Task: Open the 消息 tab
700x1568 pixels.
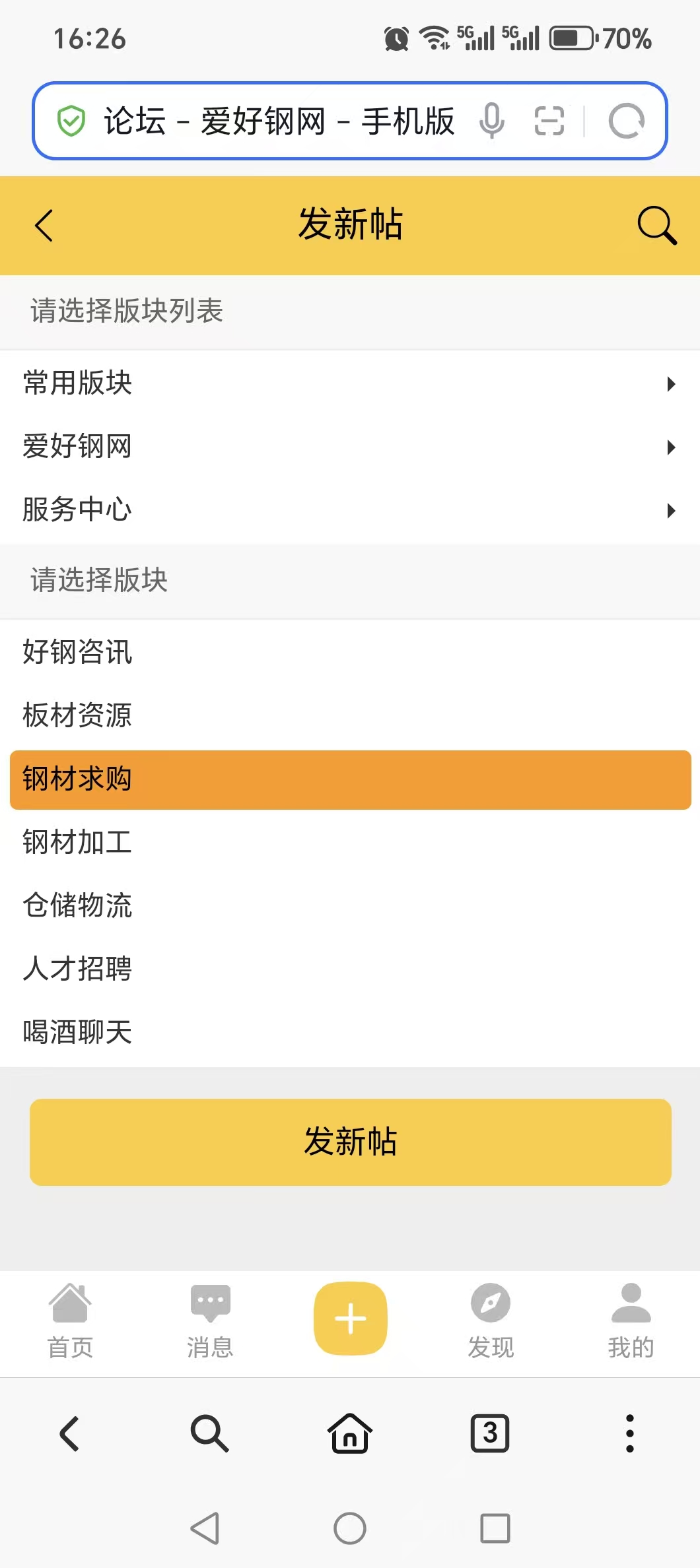Action: [210, 1321]
